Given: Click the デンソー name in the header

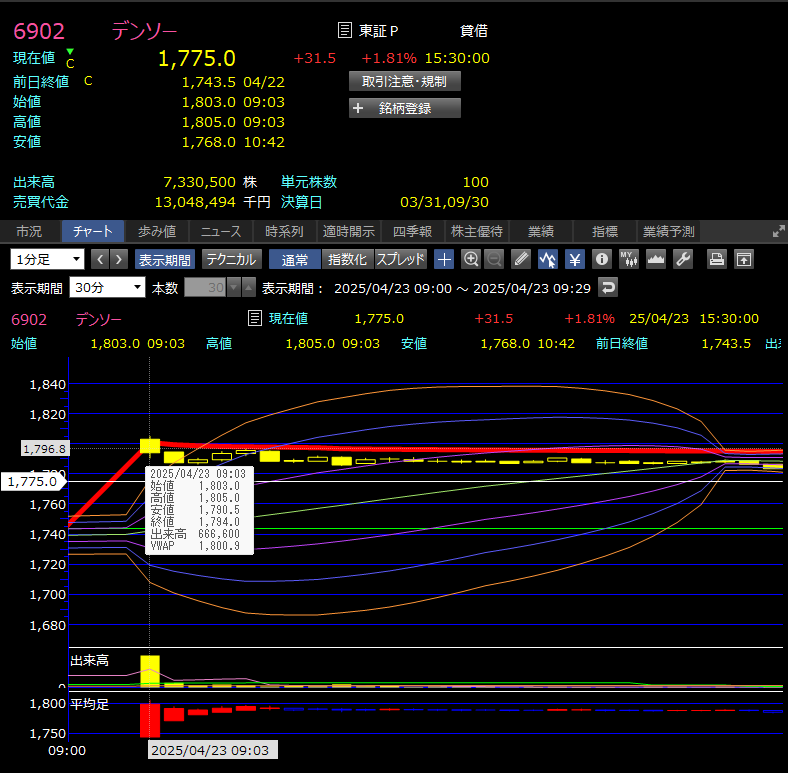Looking at the screenshot, I should (144, 31).
